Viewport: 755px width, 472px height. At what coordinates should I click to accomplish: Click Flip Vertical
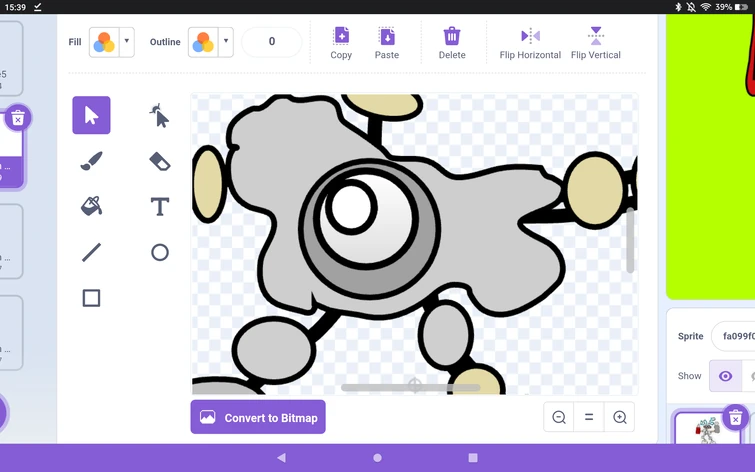[x=596, y=43]
